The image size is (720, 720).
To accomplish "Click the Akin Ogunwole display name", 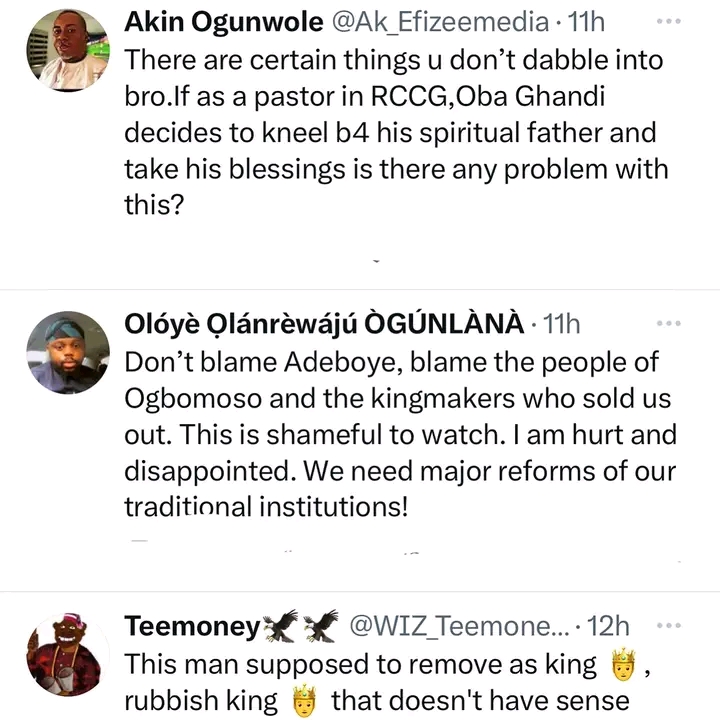I will 237,21.
